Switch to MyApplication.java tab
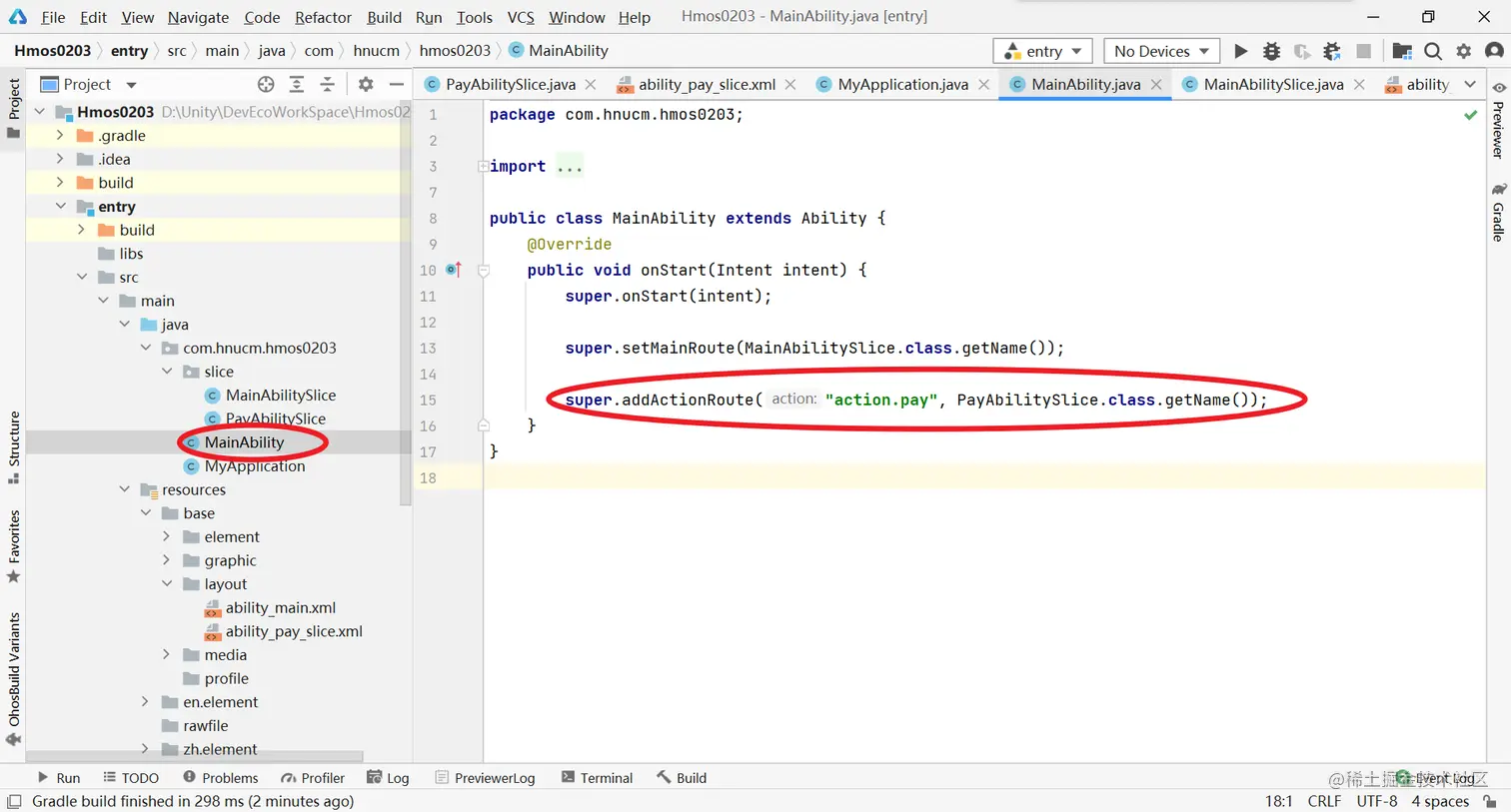The height and width of the screenshot is (812, 1511). [902, 84]
